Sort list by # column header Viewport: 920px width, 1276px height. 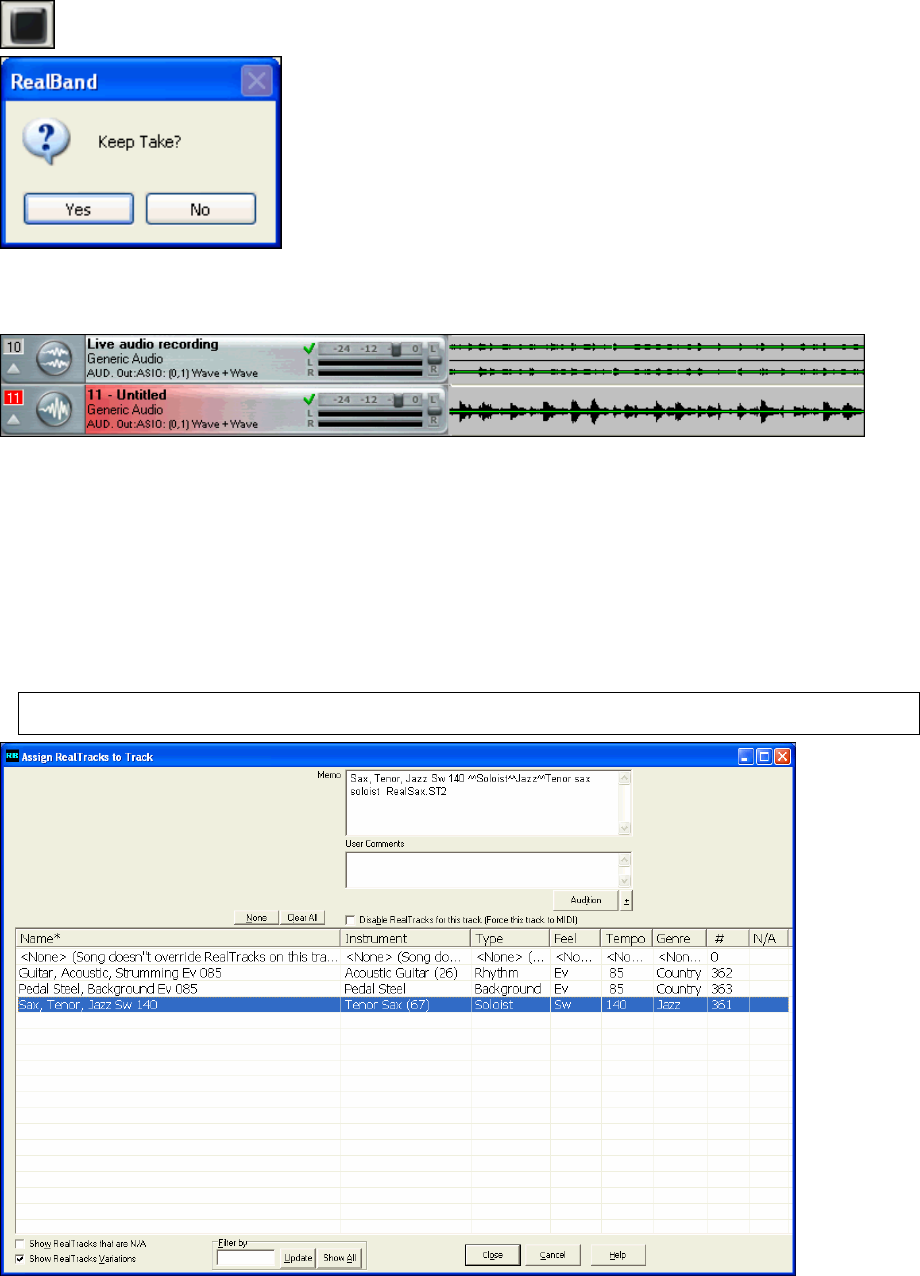pos(728,938)
